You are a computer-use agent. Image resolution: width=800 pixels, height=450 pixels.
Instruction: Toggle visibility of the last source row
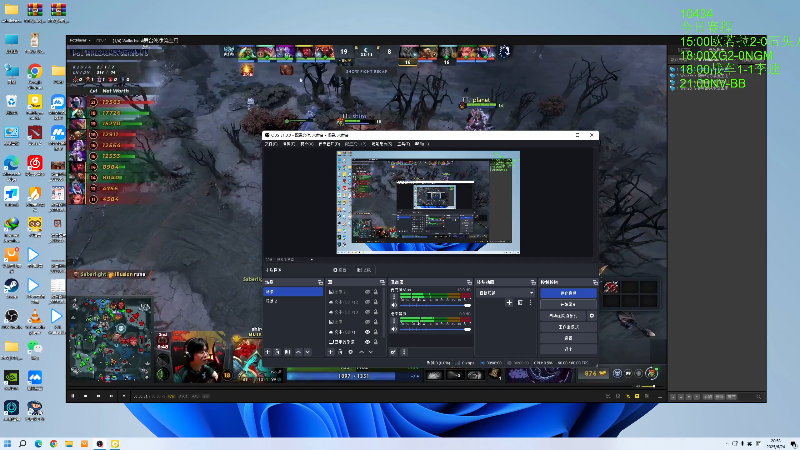pyautogui.click(x=367, y=342)
